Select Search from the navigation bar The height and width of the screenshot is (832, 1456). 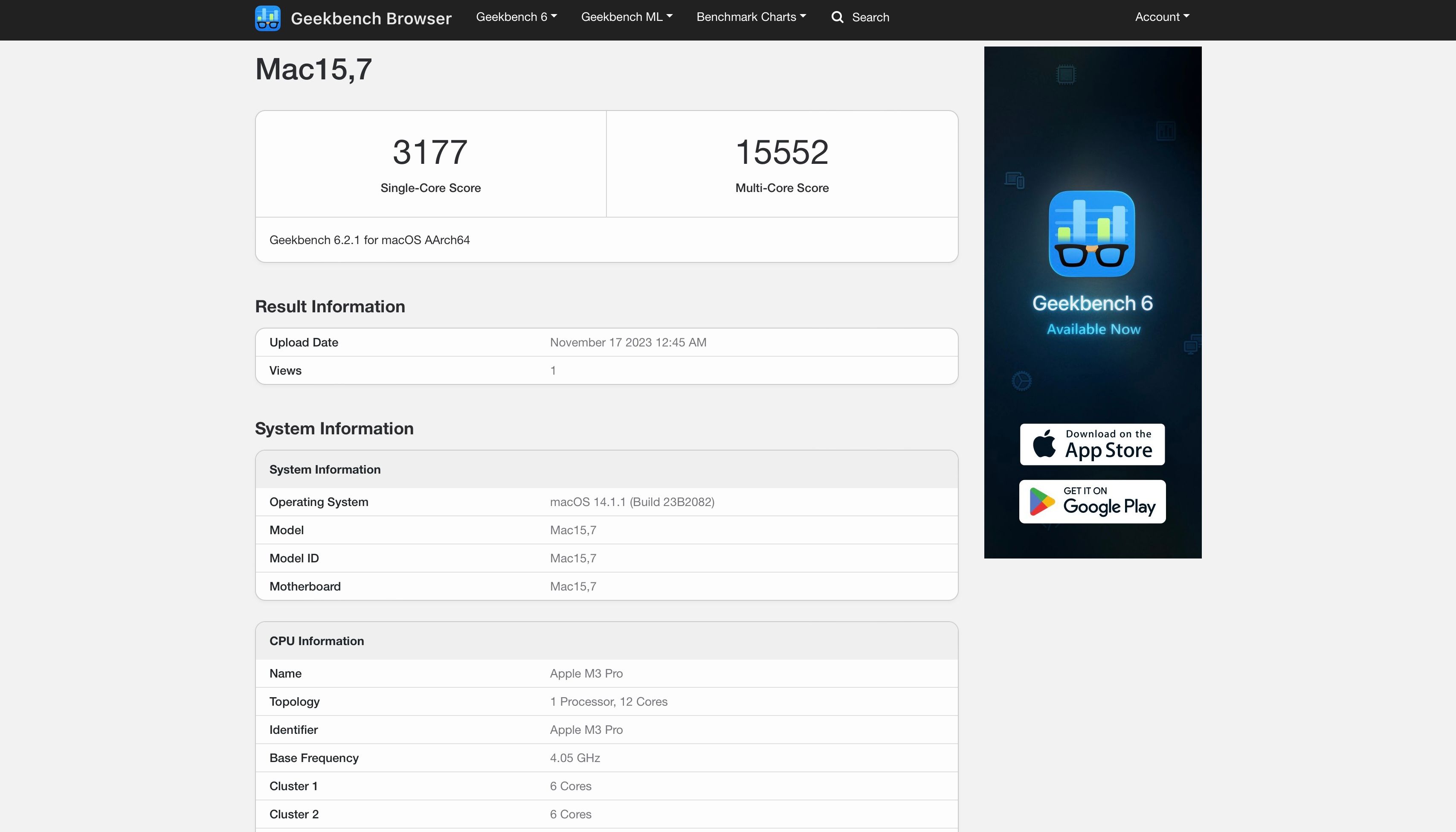tap(861, 17)
